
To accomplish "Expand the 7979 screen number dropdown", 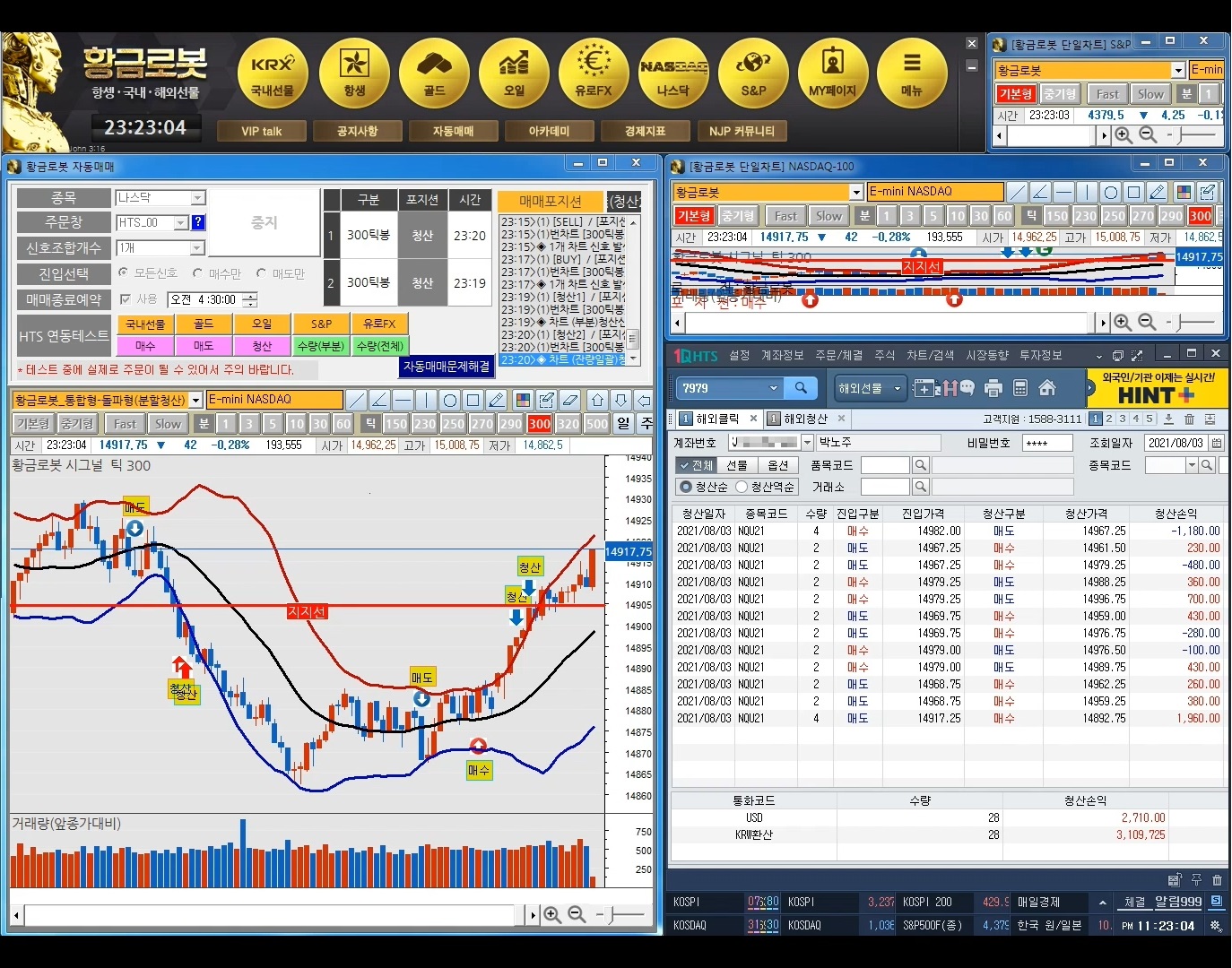I will (774, 388).
